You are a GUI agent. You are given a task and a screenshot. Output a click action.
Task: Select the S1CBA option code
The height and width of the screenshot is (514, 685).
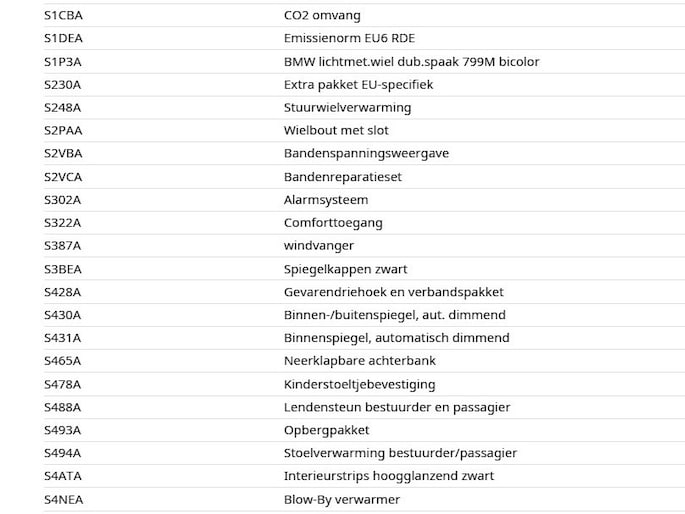tap(63, 15)
